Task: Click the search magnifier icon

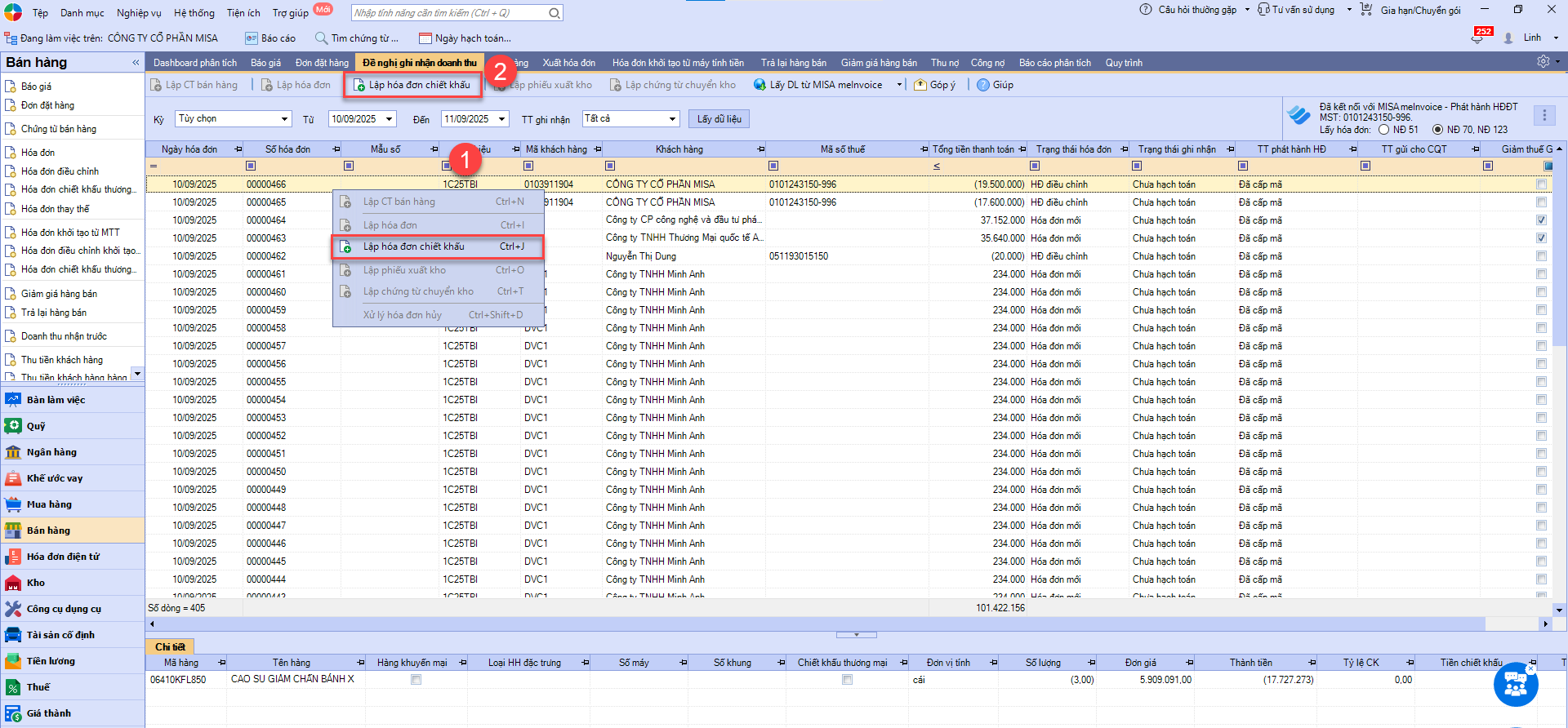Action: point(555,13)
